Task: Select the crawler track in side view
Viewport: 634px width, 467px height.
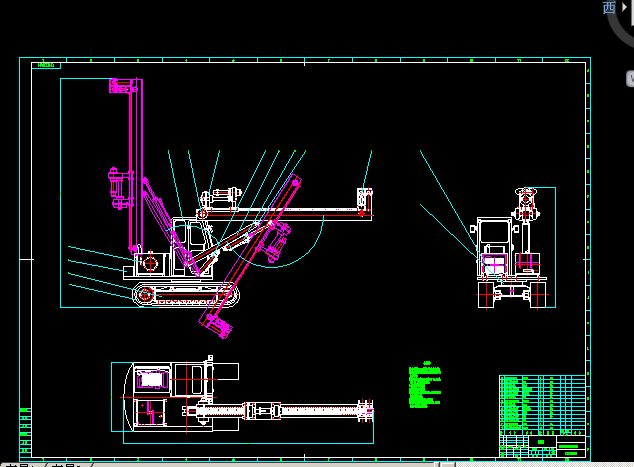Action: [x=186, y=295]
